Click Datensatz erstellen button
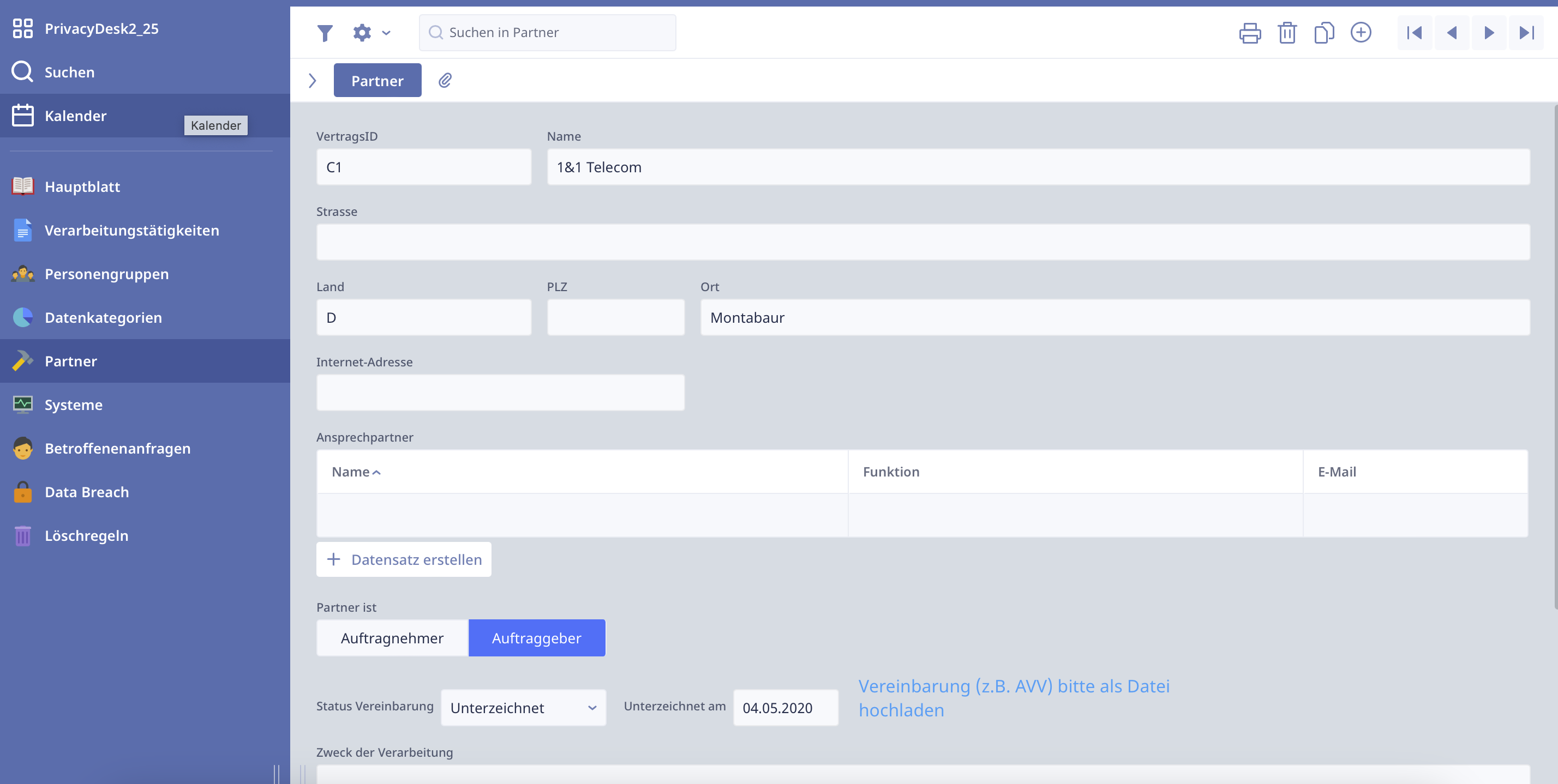The width and height of the screenshot is (1558, 784). pos(404,559)
